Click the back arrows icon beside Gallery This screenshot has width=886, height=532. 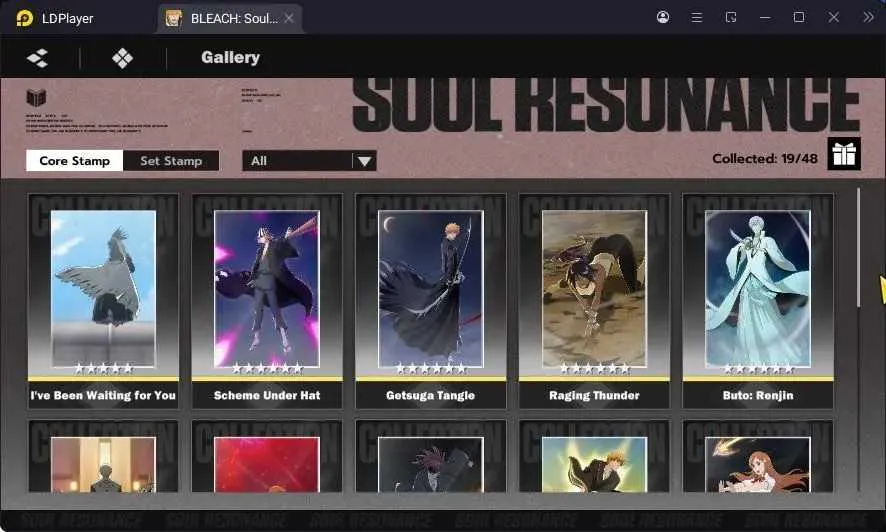(37, 58)
